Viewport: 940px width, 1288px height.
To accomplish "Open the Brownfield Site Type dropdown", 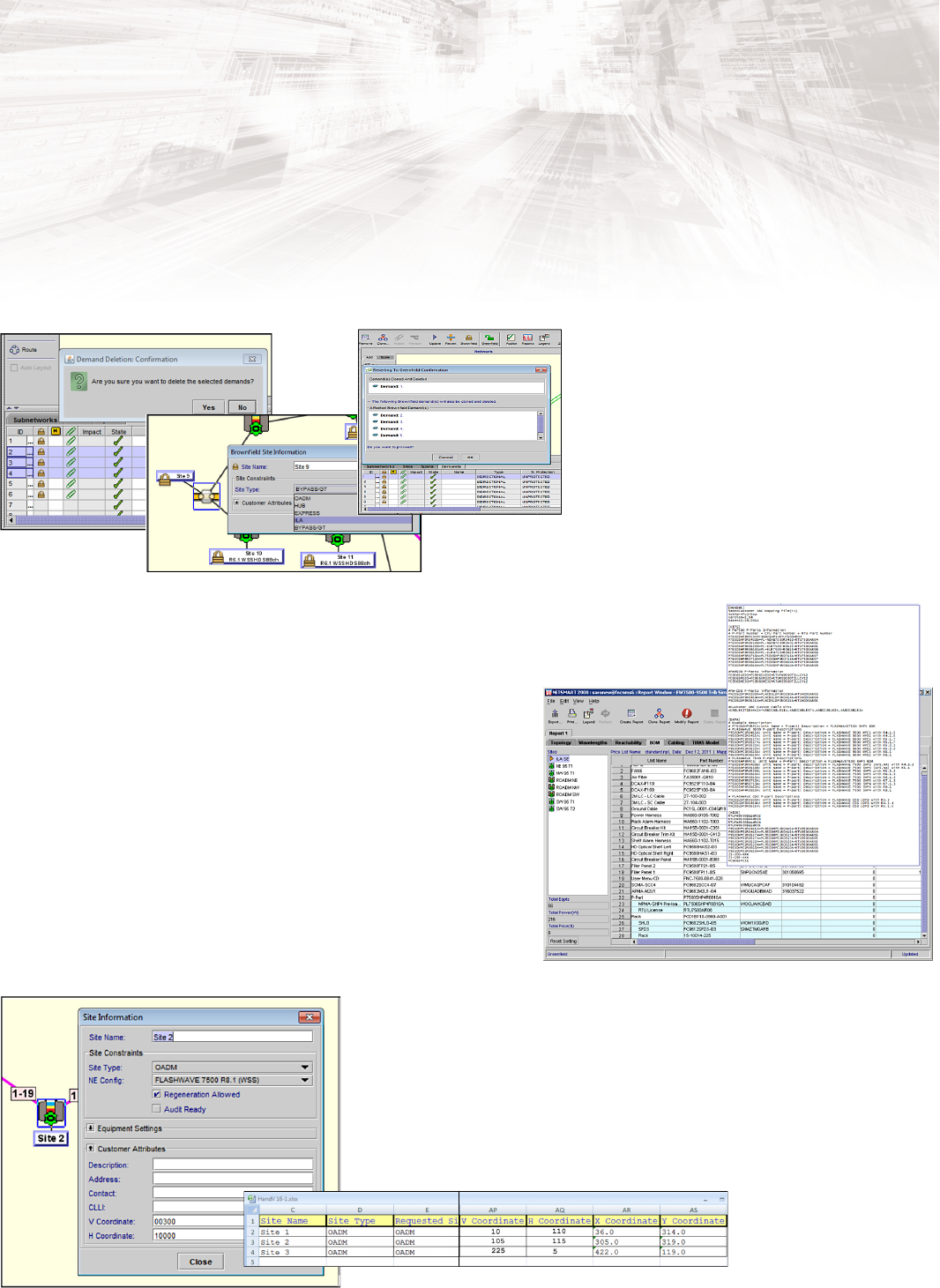I will pos(325,488).
